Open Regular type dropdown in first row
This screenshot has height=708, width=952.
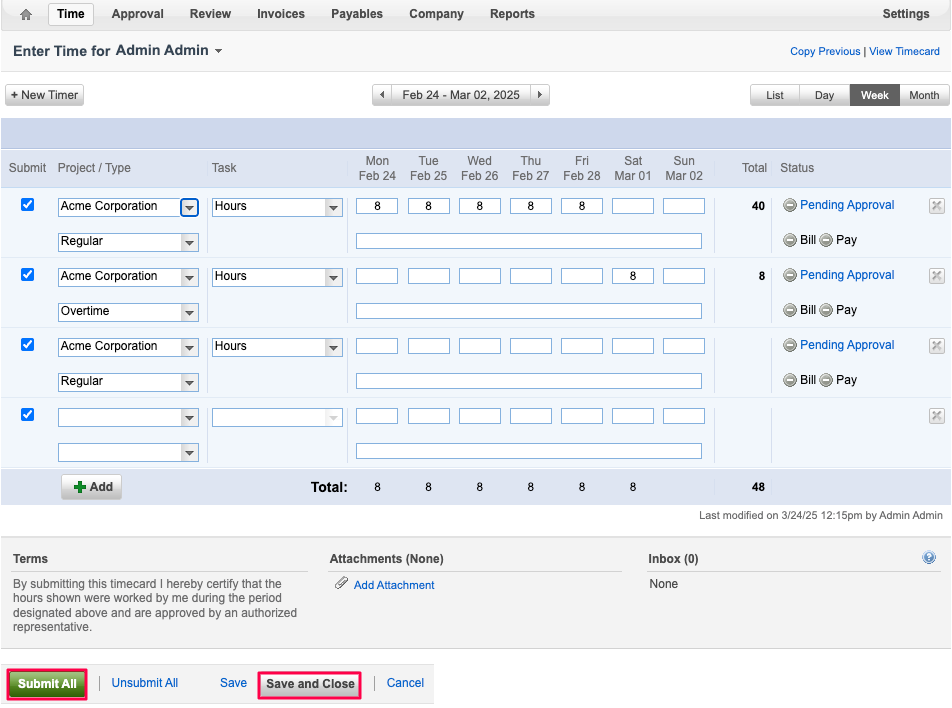(x=189, y=243)
